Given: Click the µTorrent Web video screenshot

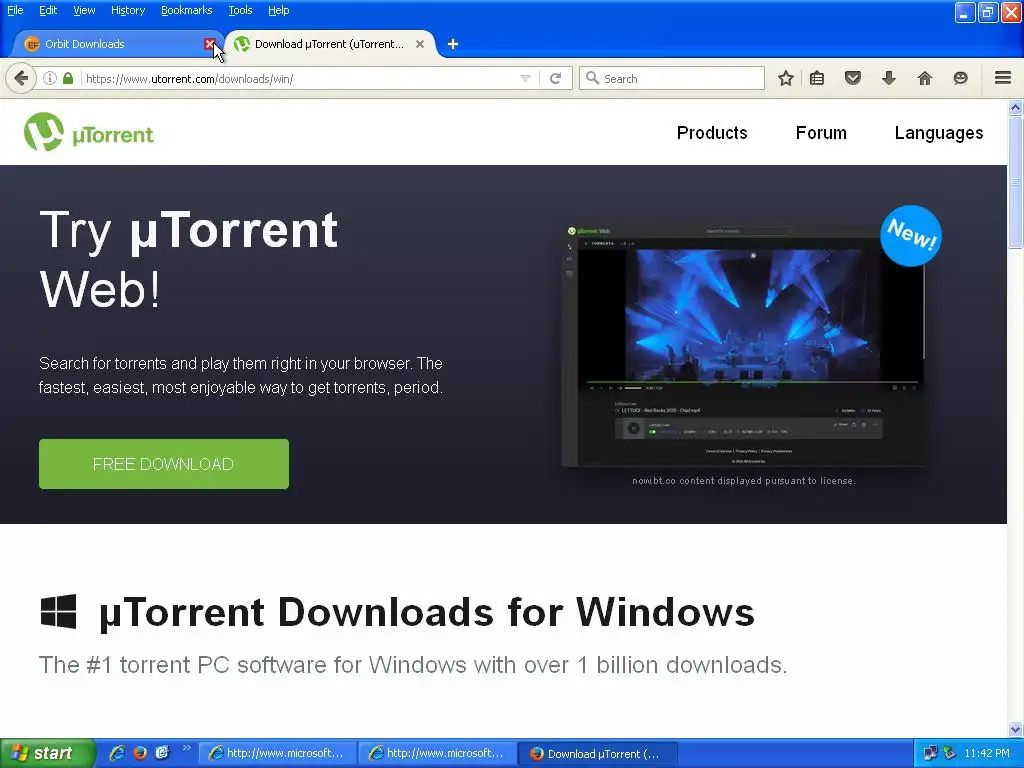Looking at the screenshot, I should [744, 345].
